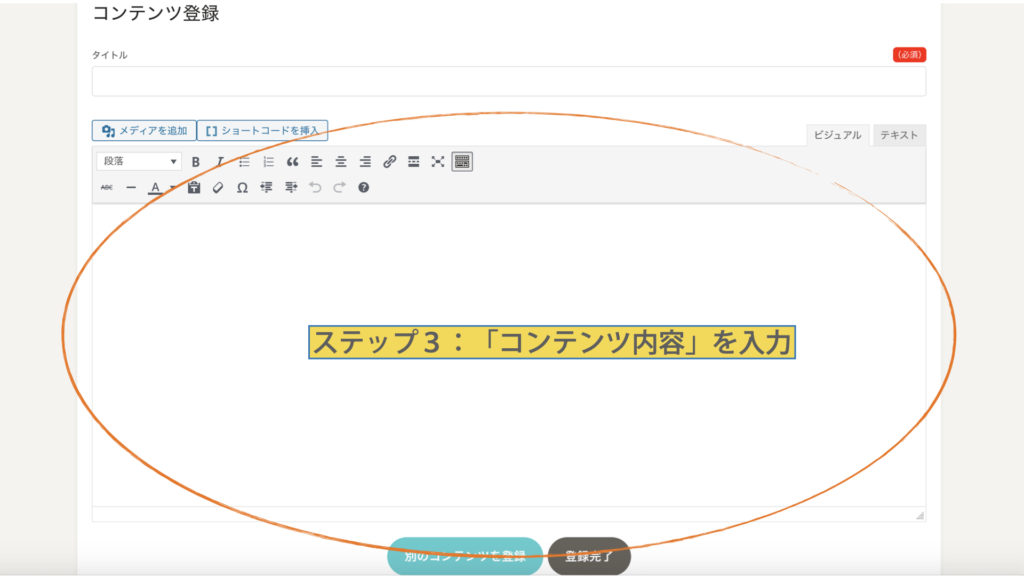Insert a numbered list

pyautogui.click(x=268, y=162)
